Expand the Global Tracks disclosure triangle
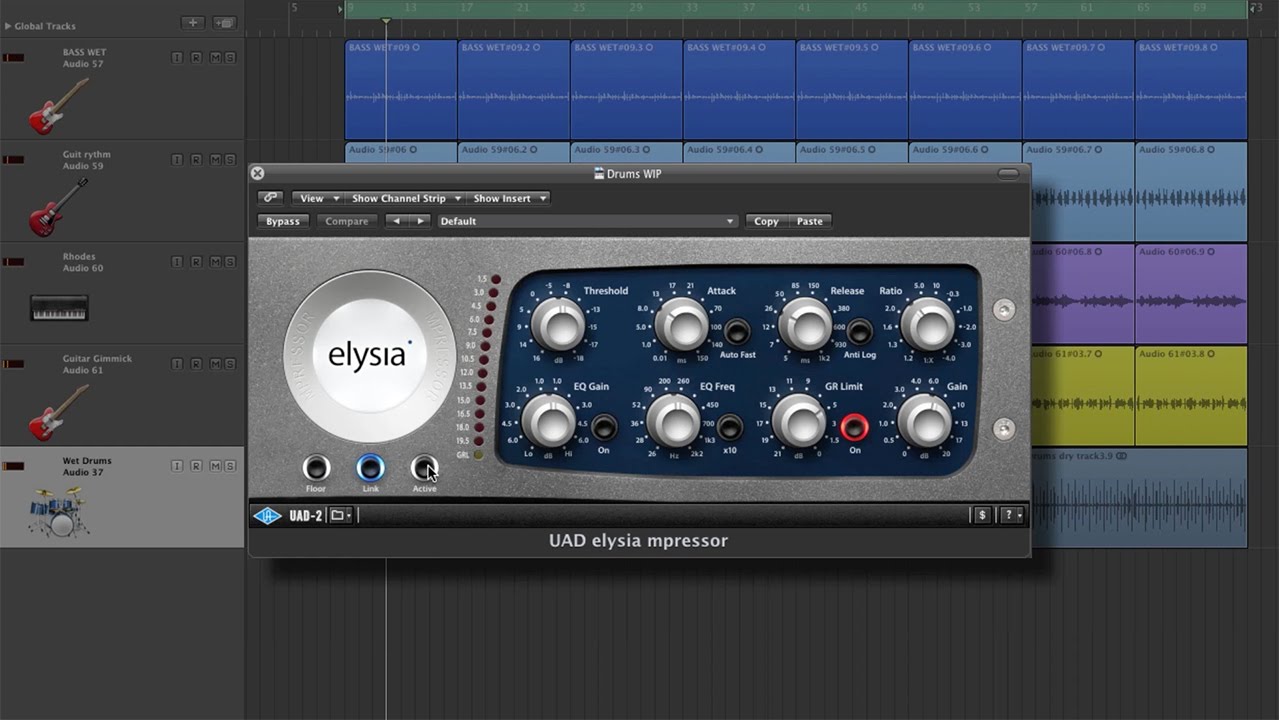The width and height of the screenshot is (1280, 720). [x=8, y=26]
